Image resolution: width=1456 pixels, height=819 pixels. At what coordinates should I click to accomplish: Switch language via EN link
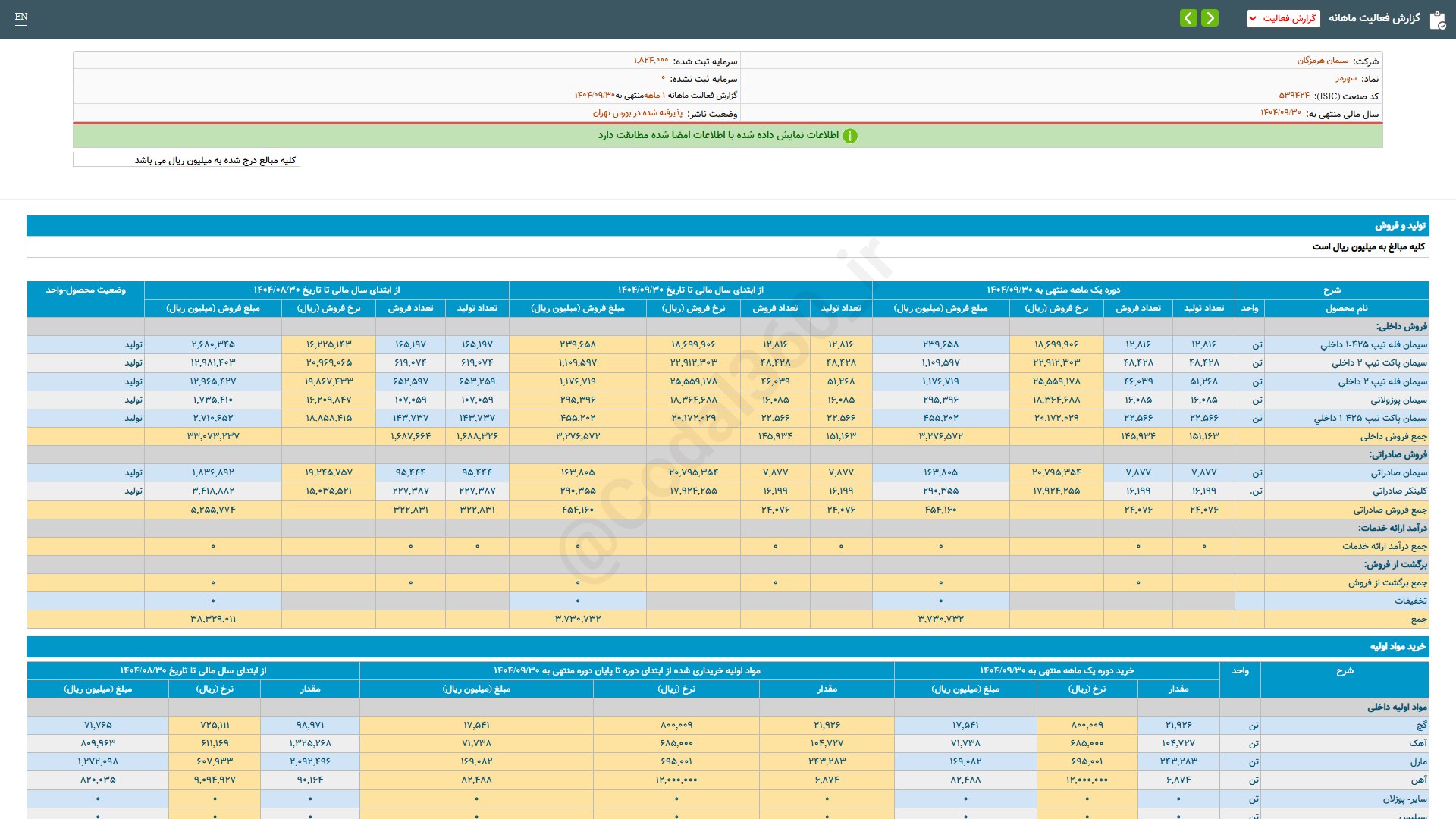(x=21, y=17)
